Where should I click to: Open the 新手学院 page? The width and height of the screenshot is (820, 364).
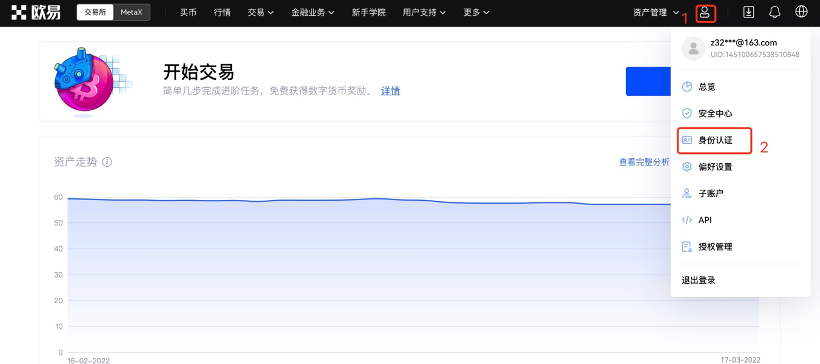point(369,13)
